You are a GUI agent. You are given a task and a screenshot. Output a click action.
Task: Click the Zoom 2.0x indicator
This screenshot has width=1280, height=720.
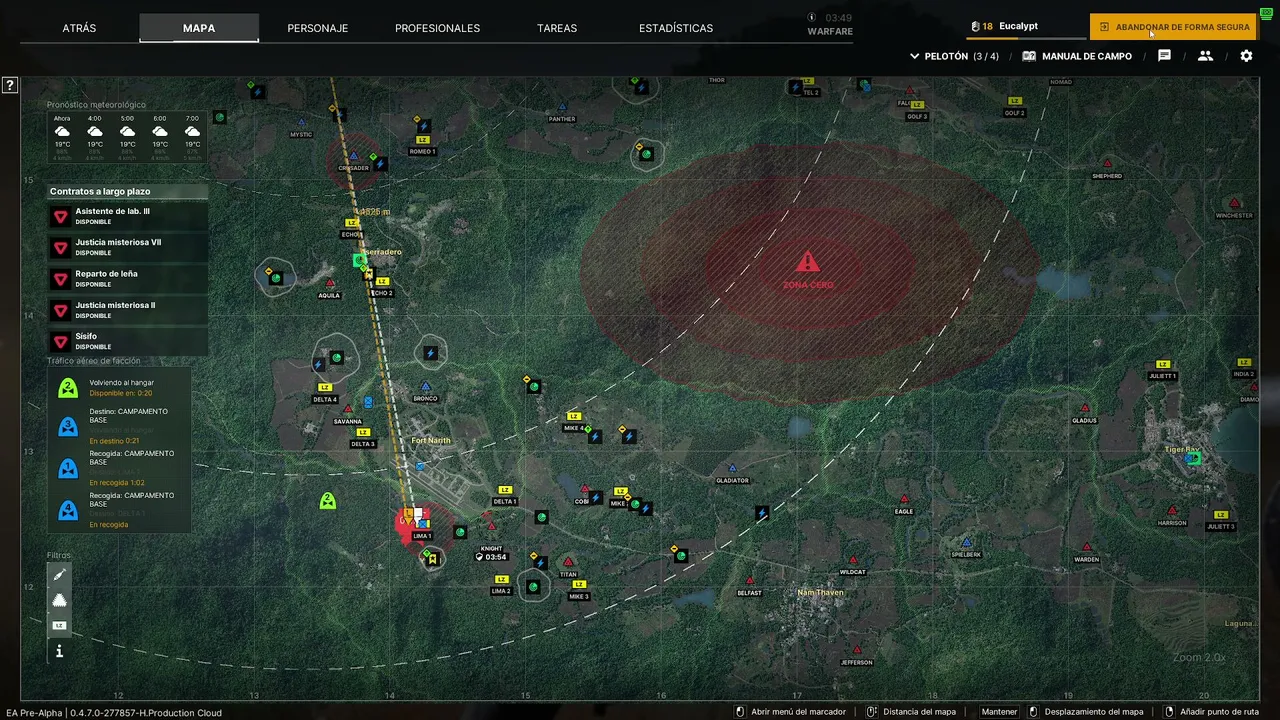click(1199, 658)
